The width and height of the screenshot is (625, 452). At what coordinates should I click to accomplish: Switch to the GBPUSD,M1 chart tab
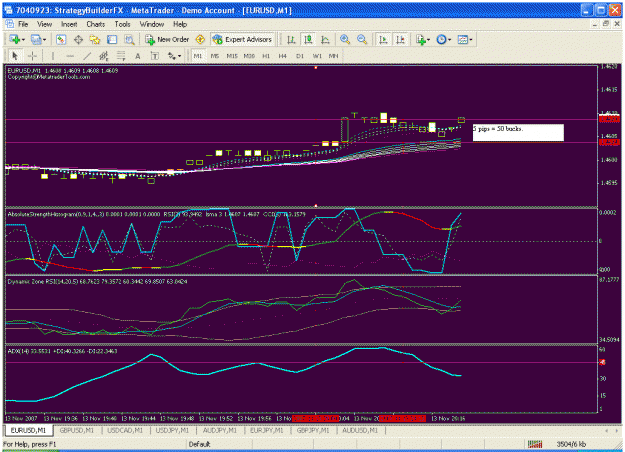pyautogui.click(x=77, y=430)
